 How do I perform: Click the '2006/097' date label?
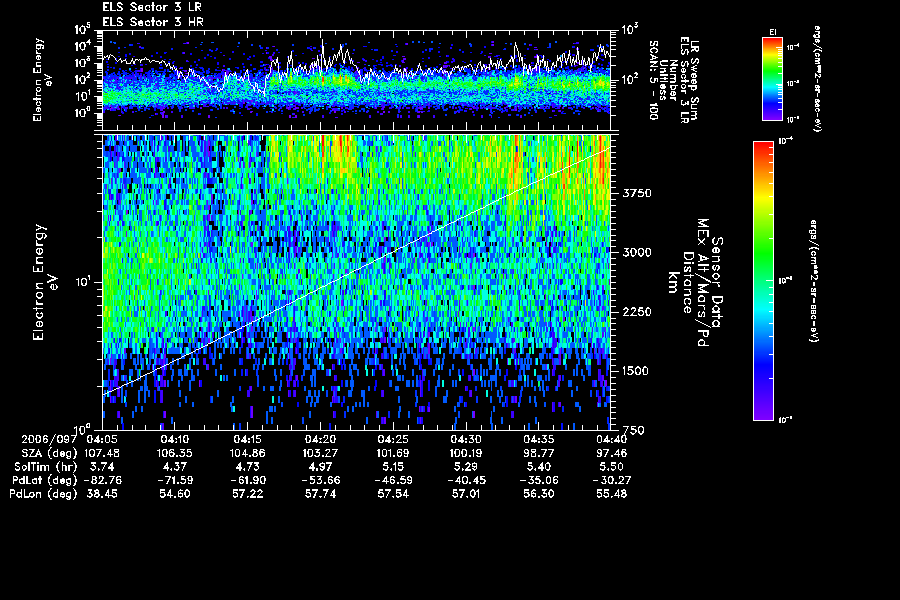coord(49,439)
